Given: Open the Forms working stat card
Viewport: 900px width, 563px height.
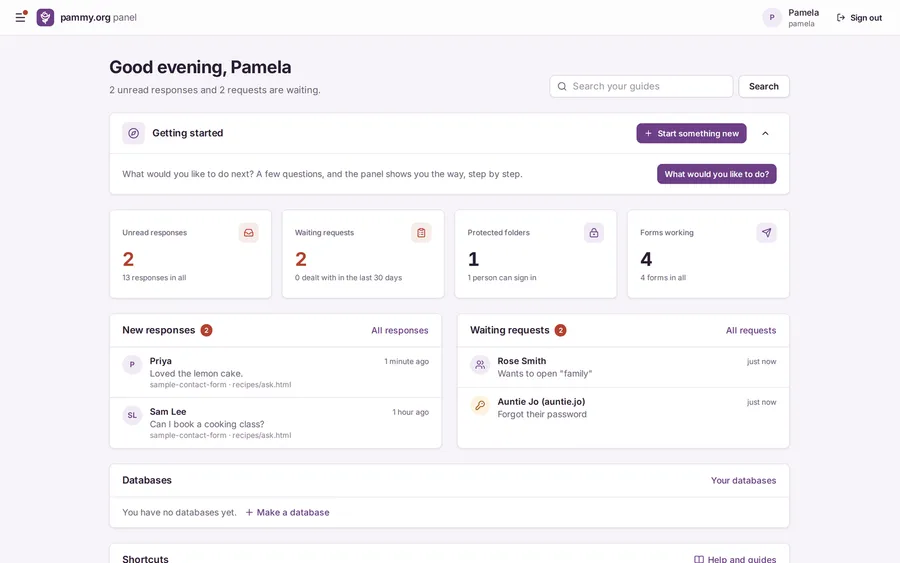Looking at the screenshot, I should (708, 254).
